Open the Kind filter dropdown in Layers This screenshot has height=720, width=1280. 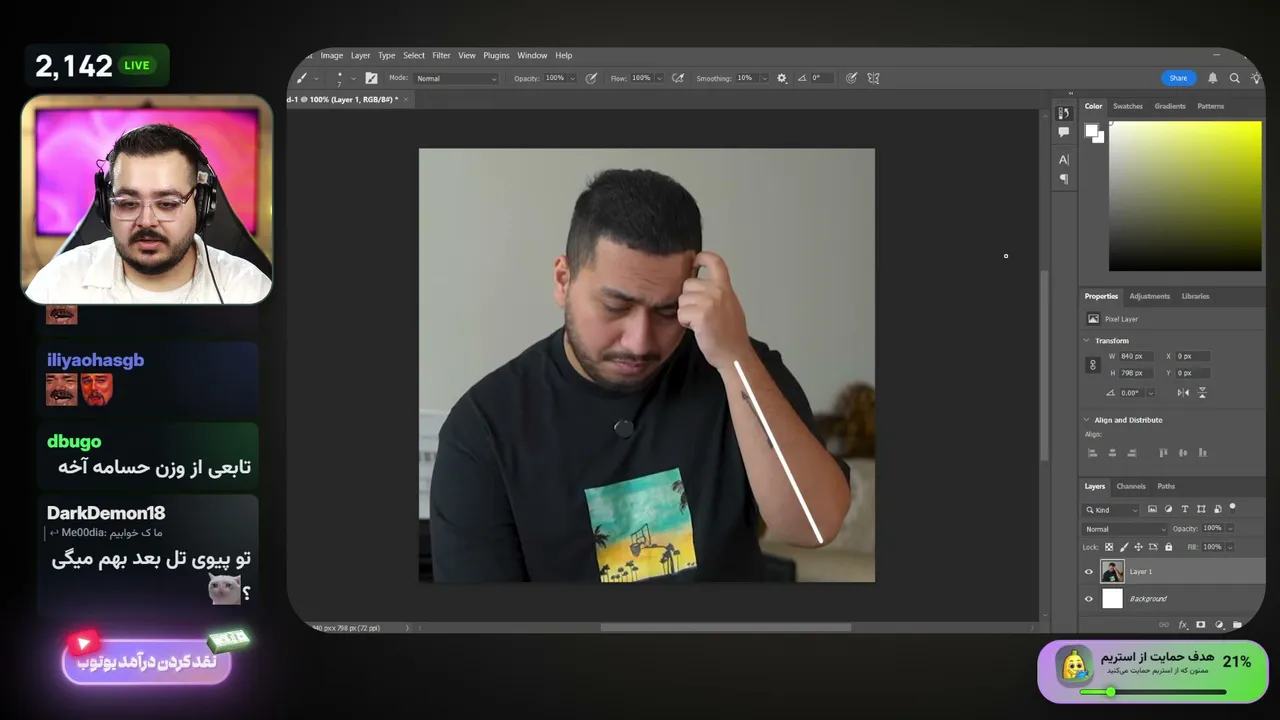[x=1112, y=510]
